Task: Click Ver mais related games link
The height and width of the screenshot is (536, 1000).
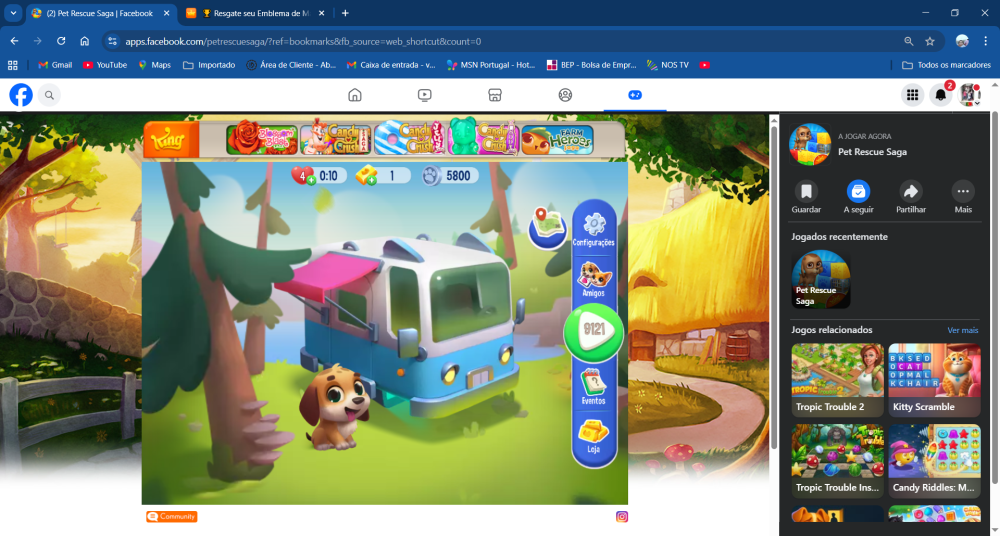Action: (x=962, y=330)
